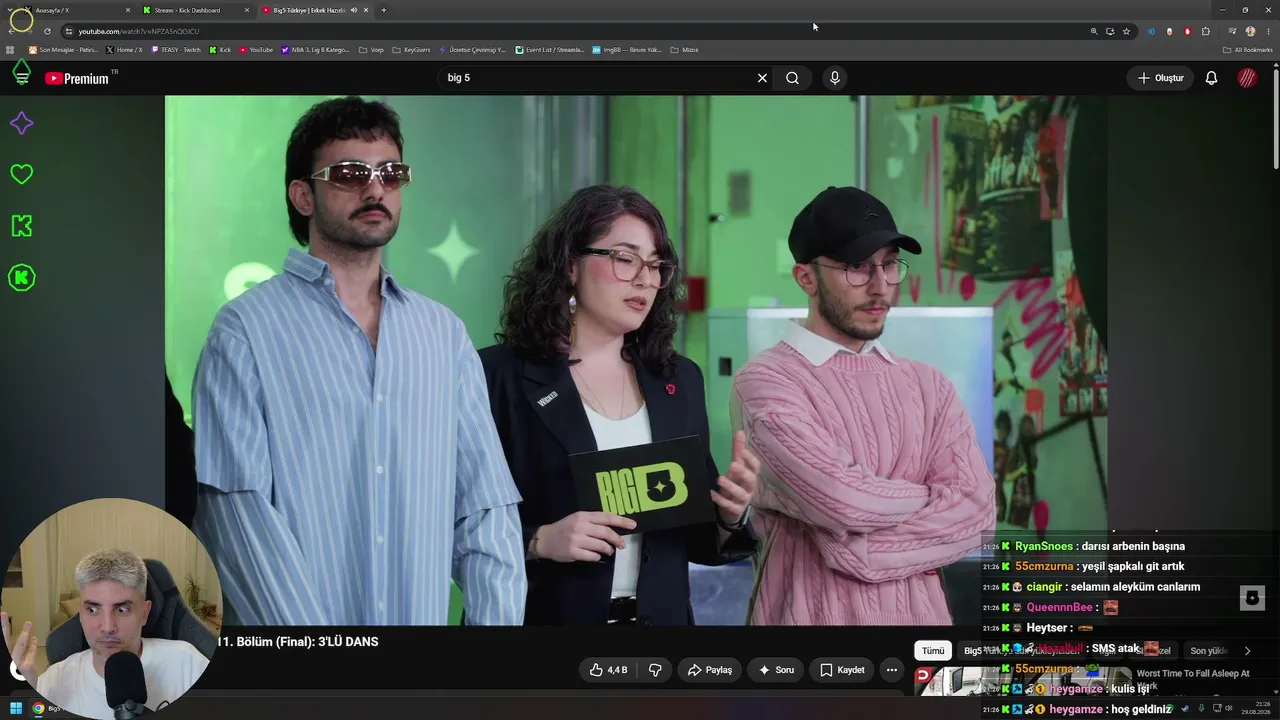This screenshot has height=720, width=1280.
Task: Click the purple star overlay icon
Action: [x=21, y=123]
